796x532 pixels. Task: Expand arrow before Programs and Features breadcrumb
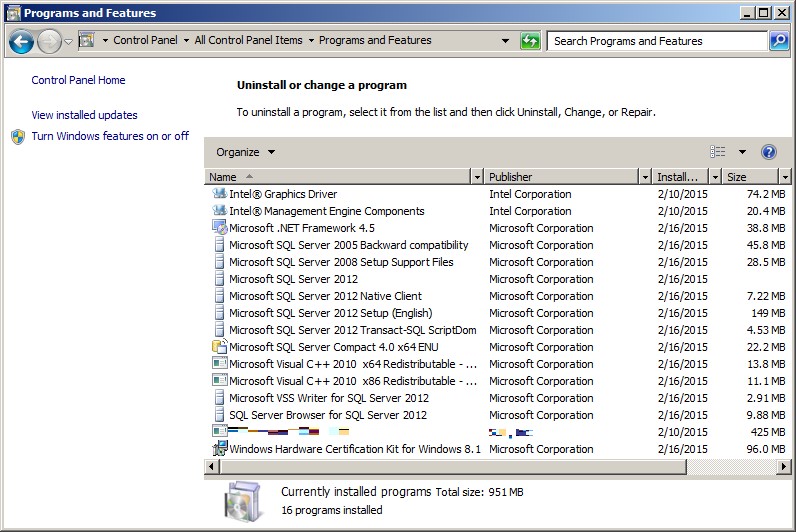pos(311,40)
